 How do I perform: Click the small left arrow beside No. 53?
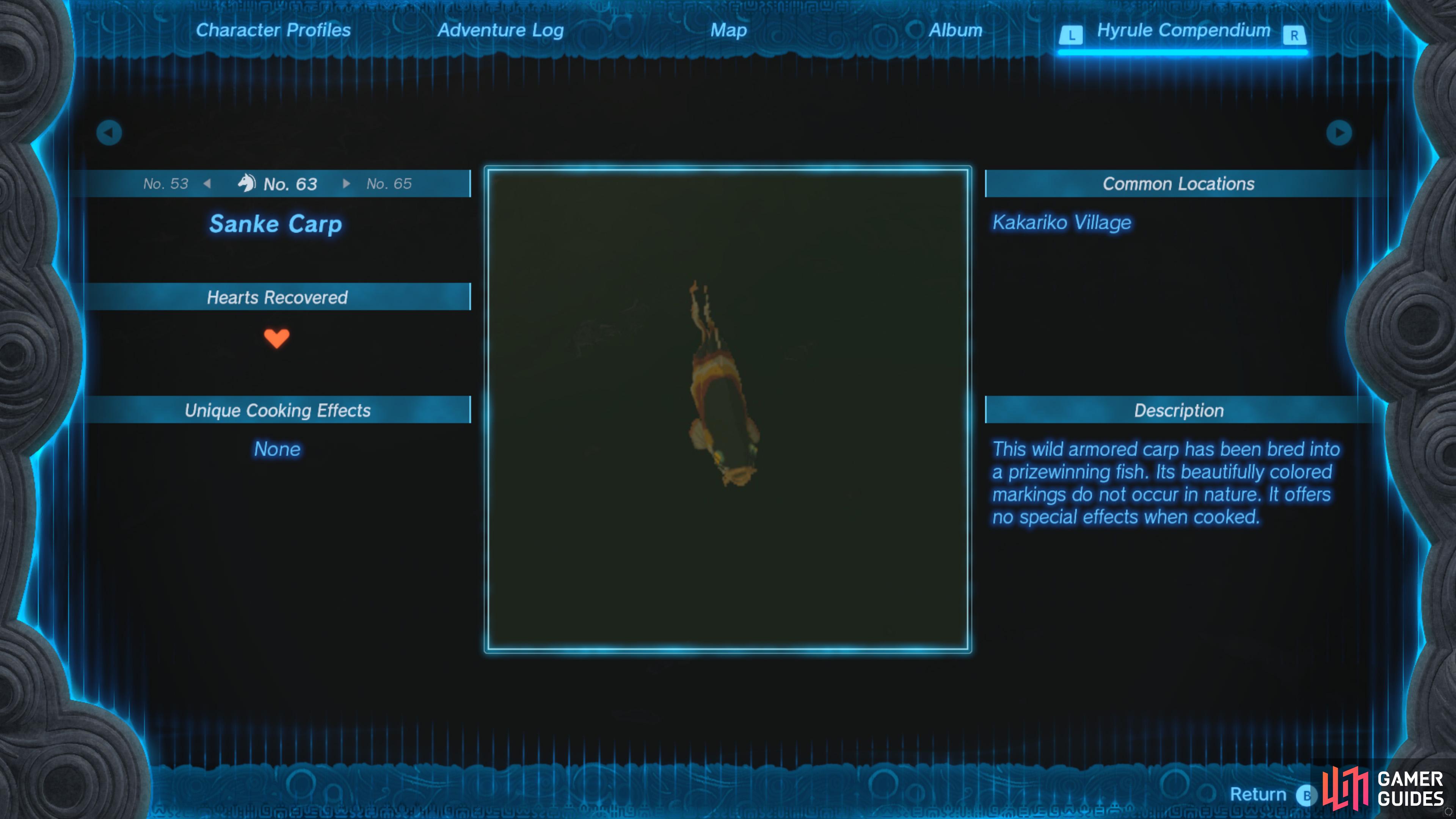click(x=207, y=184)
